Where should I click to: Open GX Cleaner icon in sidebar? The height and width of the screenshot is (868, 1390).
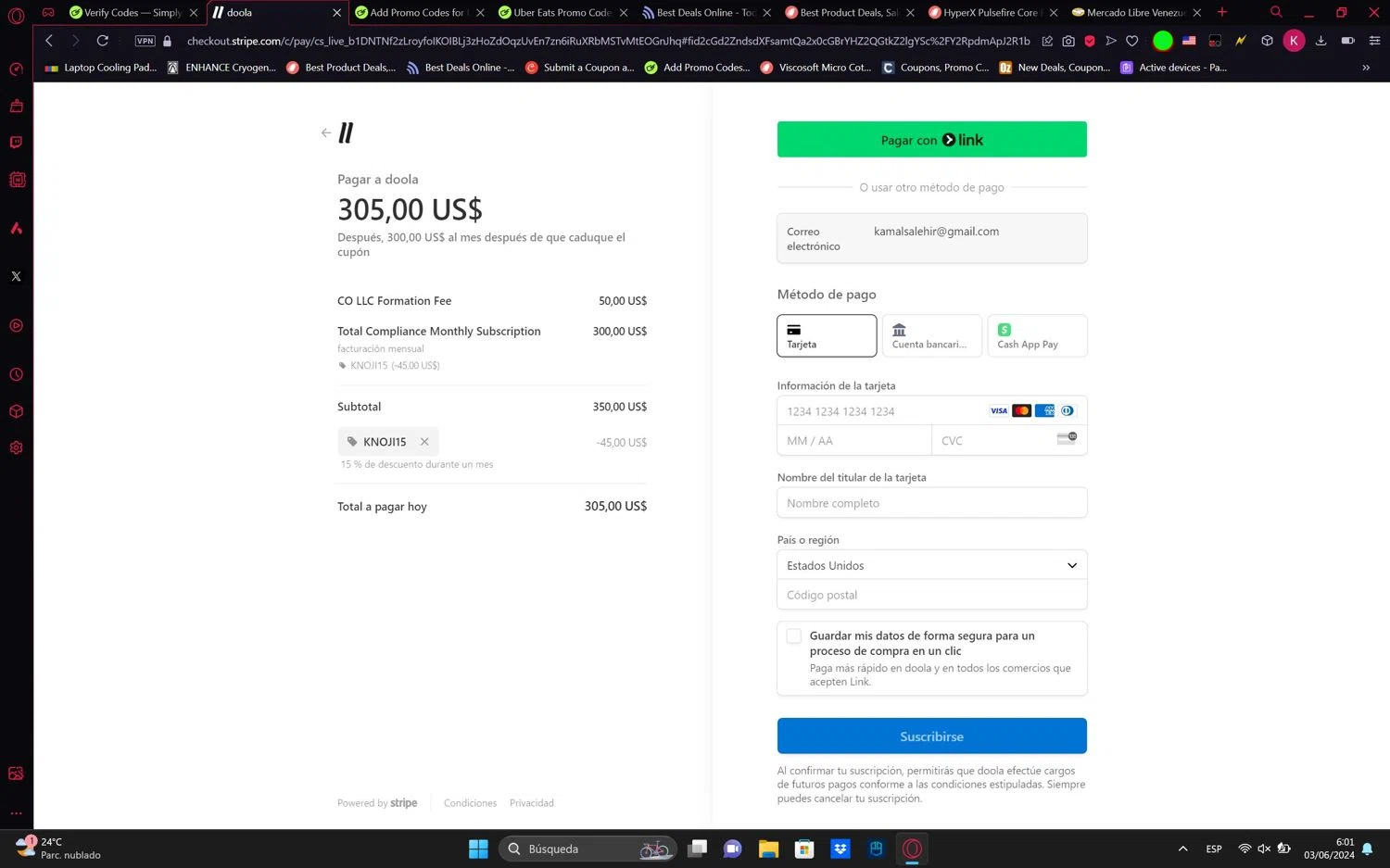click(16, 106)
